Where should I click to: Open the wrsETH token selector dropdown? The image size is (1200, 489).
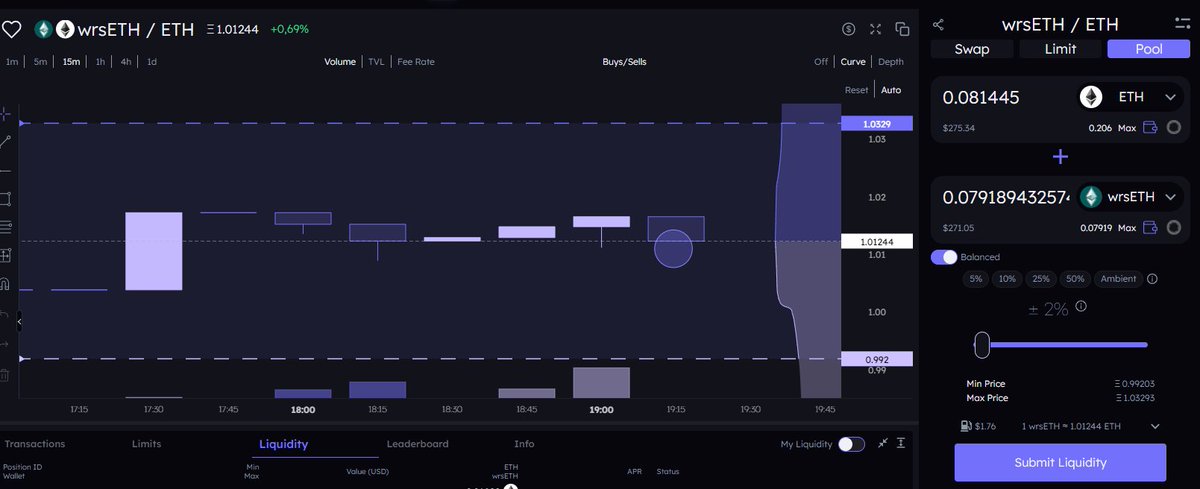(1131, 197)
